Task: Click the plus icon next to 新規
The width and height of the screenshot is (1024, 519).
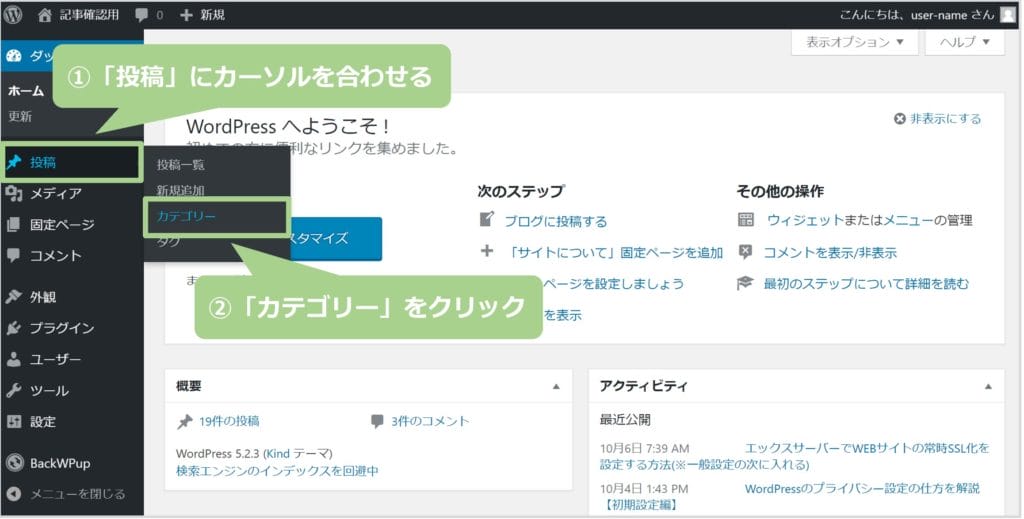Action: tap(186, 15)
